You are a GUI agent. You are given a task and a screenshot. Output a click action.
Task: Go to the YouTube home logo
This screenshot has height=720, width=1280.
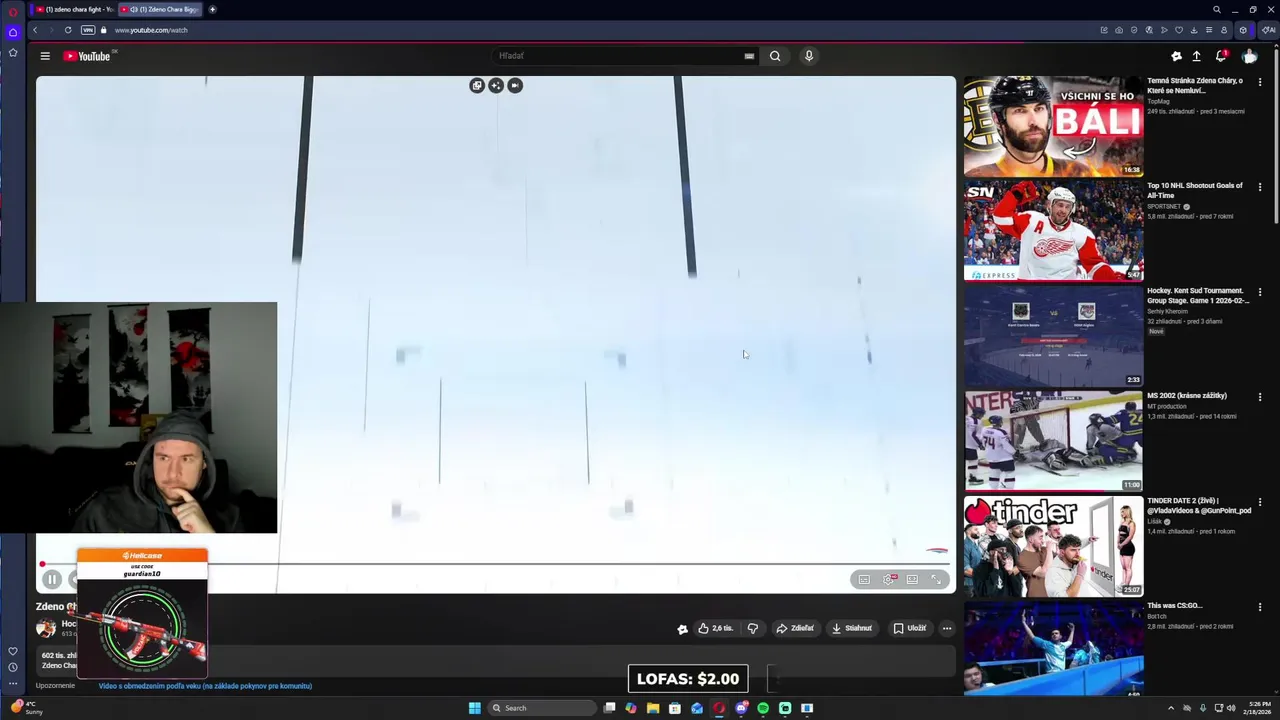point(87,56)
